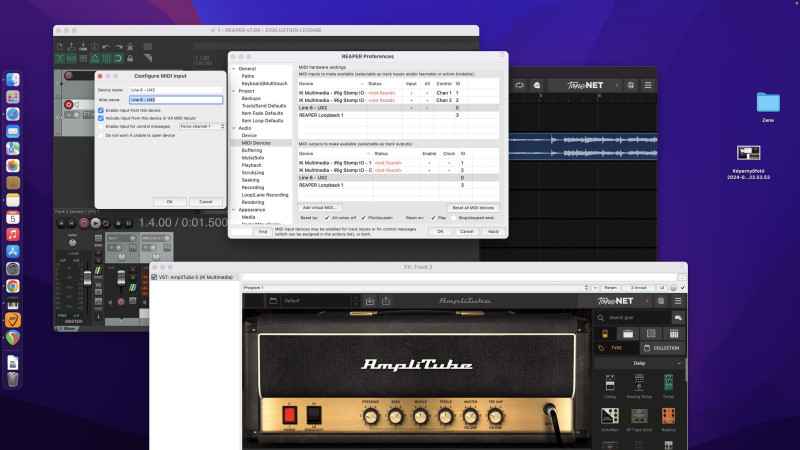Click the transport Pause button

pos(129,223)
